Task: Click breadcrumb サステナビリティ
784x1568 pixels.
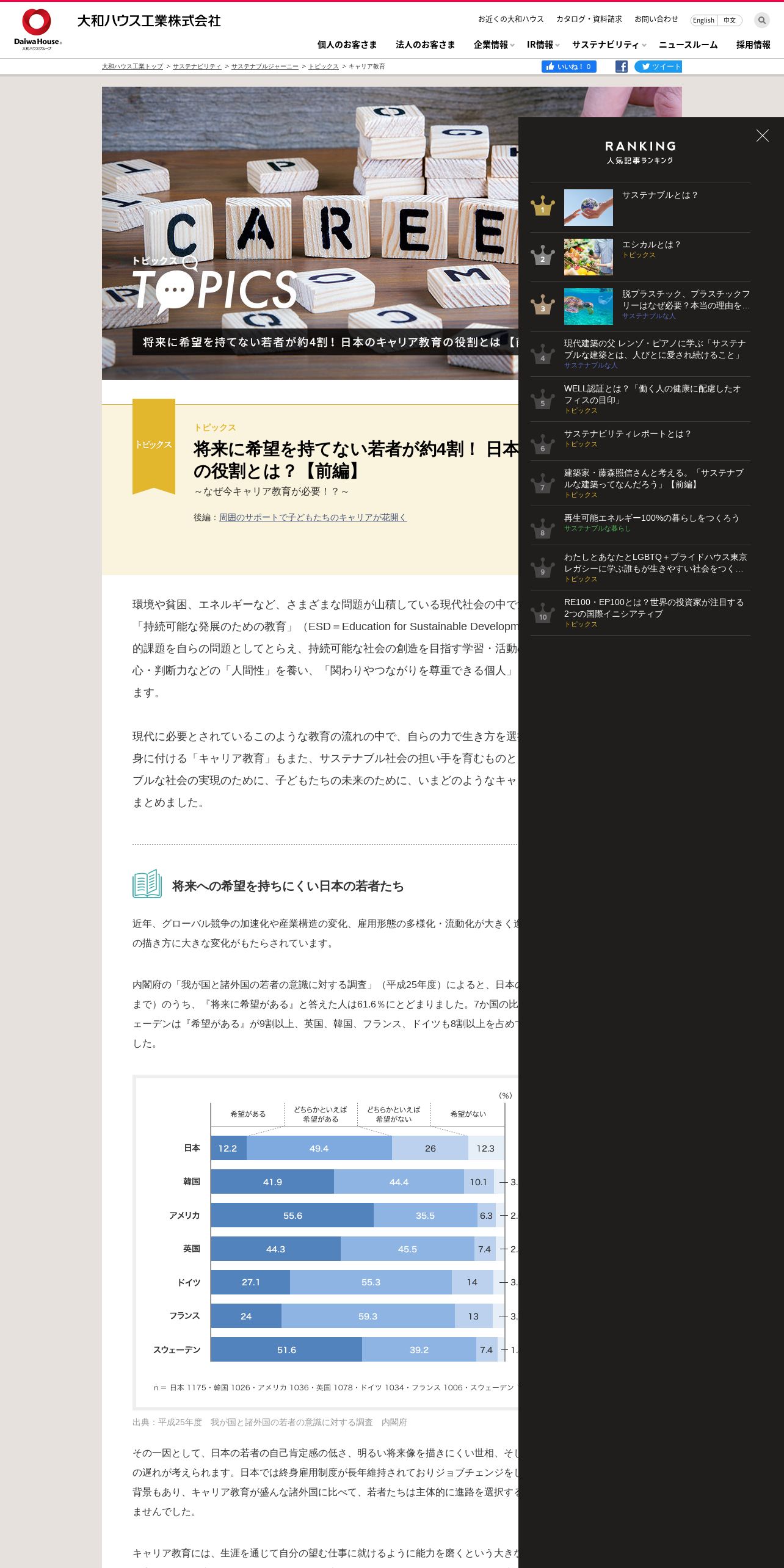Action: pyautogui.click(x=197, y=66)
